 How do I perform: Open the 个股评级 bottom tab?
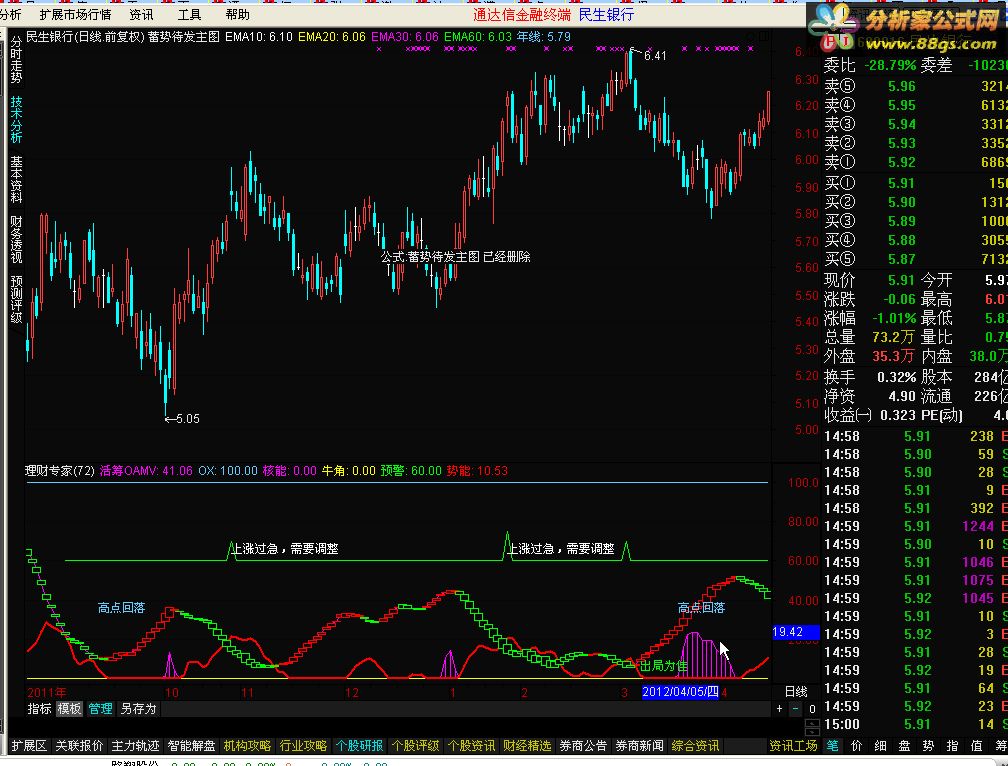point(415,745)
